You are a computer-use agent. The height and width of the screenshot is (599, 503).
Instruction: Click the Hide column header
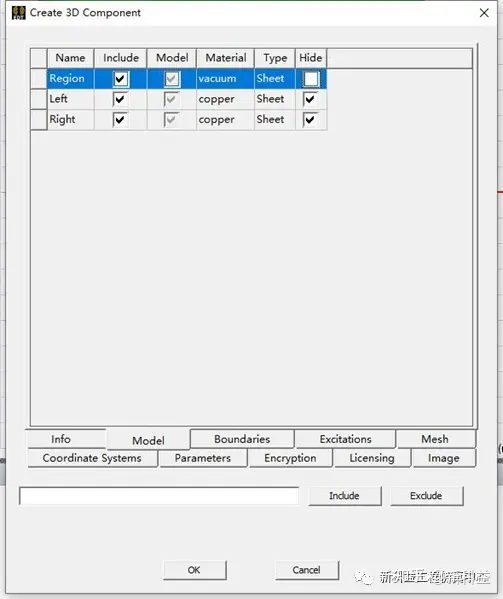coord(311,58)
